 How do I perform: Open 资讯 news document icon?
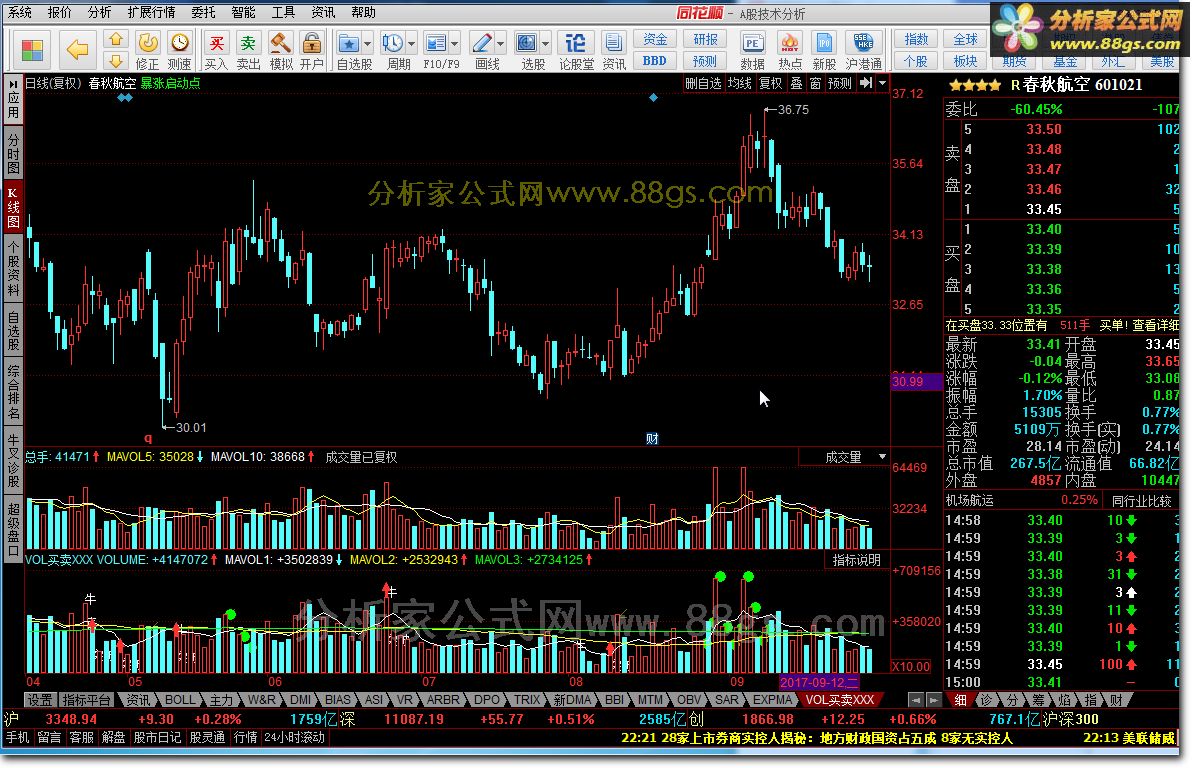(613, 50)
